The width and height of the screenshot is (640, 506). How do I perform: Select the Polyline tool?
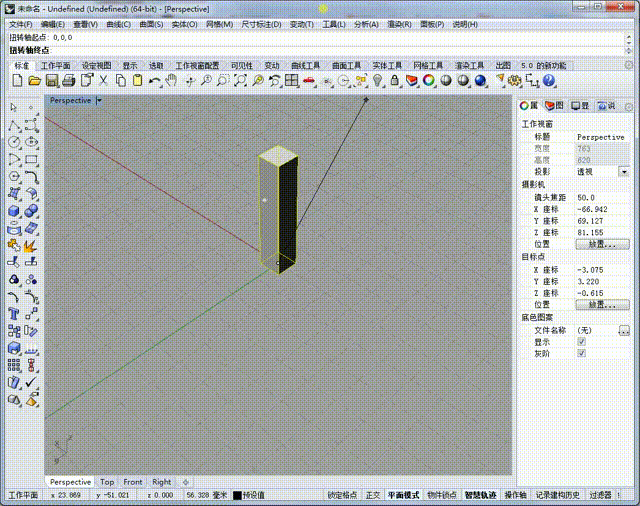point(14,125)
